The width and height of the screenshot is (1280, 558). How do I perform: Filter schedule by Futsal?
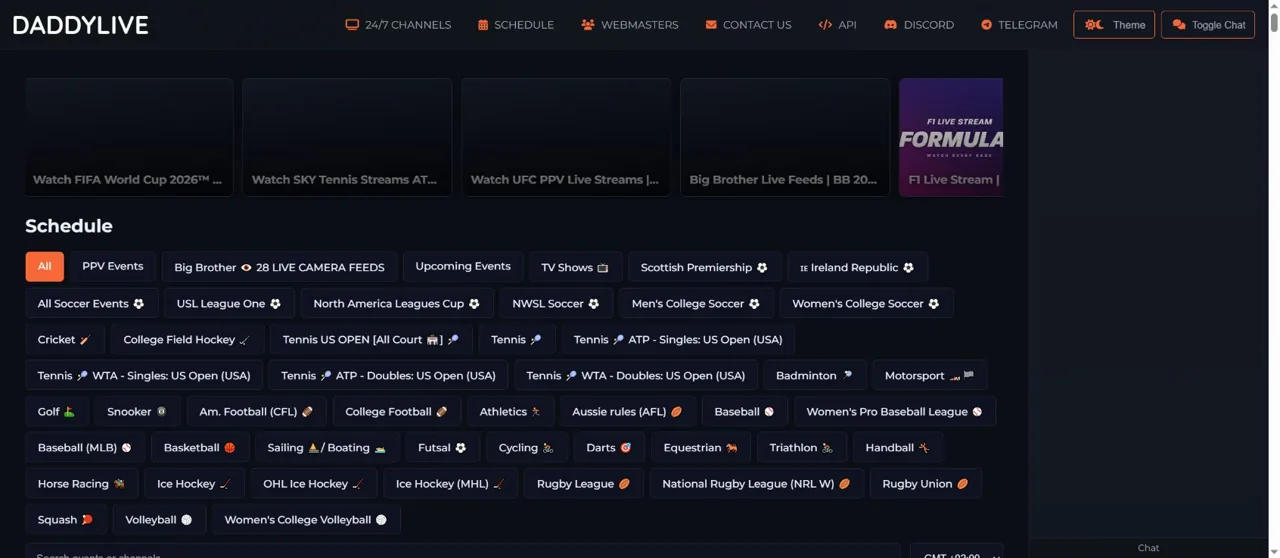click(x=443, y=447)
